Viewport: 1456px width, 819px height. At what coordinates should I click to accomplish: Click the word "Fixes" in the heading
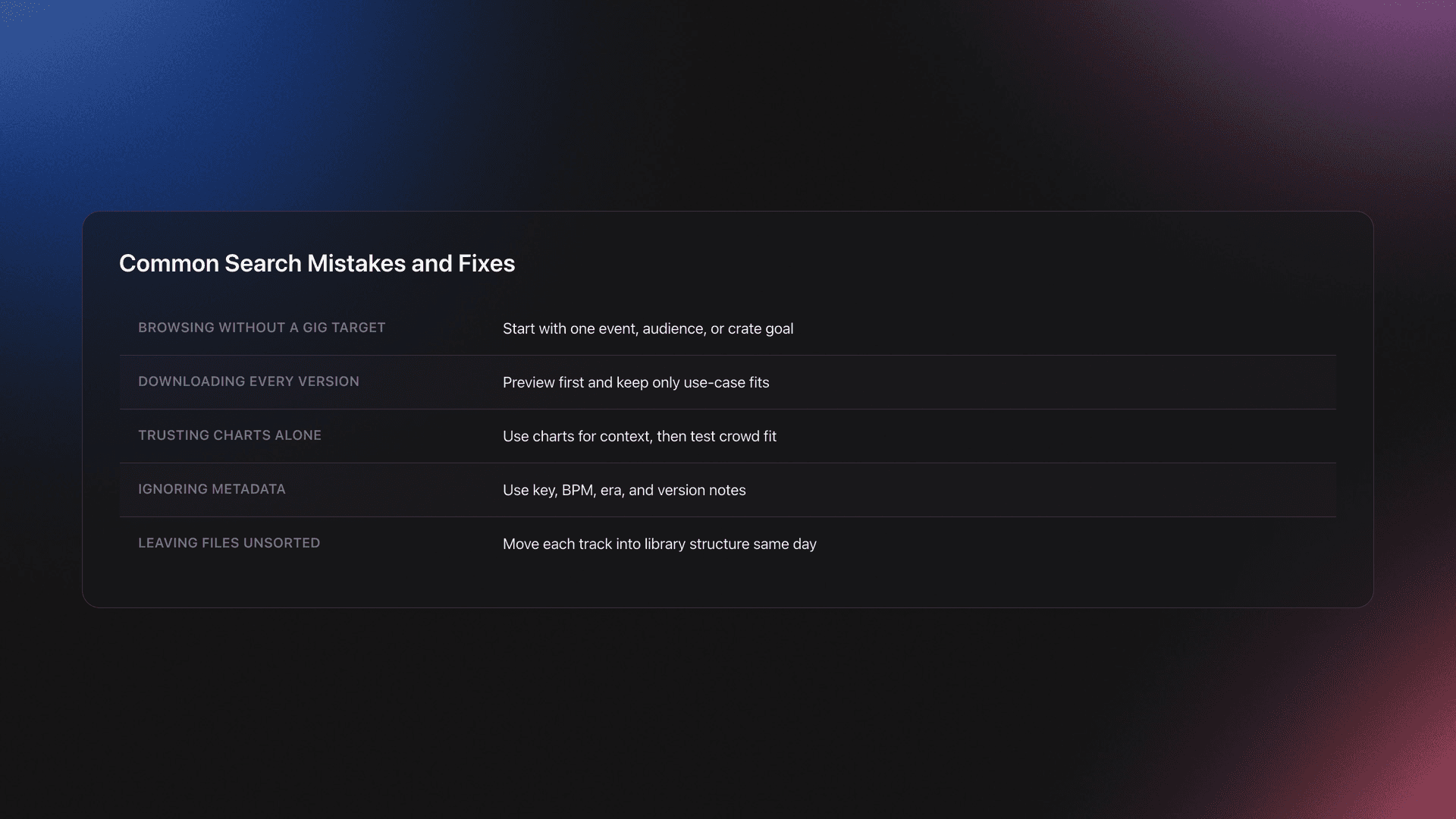(x=486, y=263)
